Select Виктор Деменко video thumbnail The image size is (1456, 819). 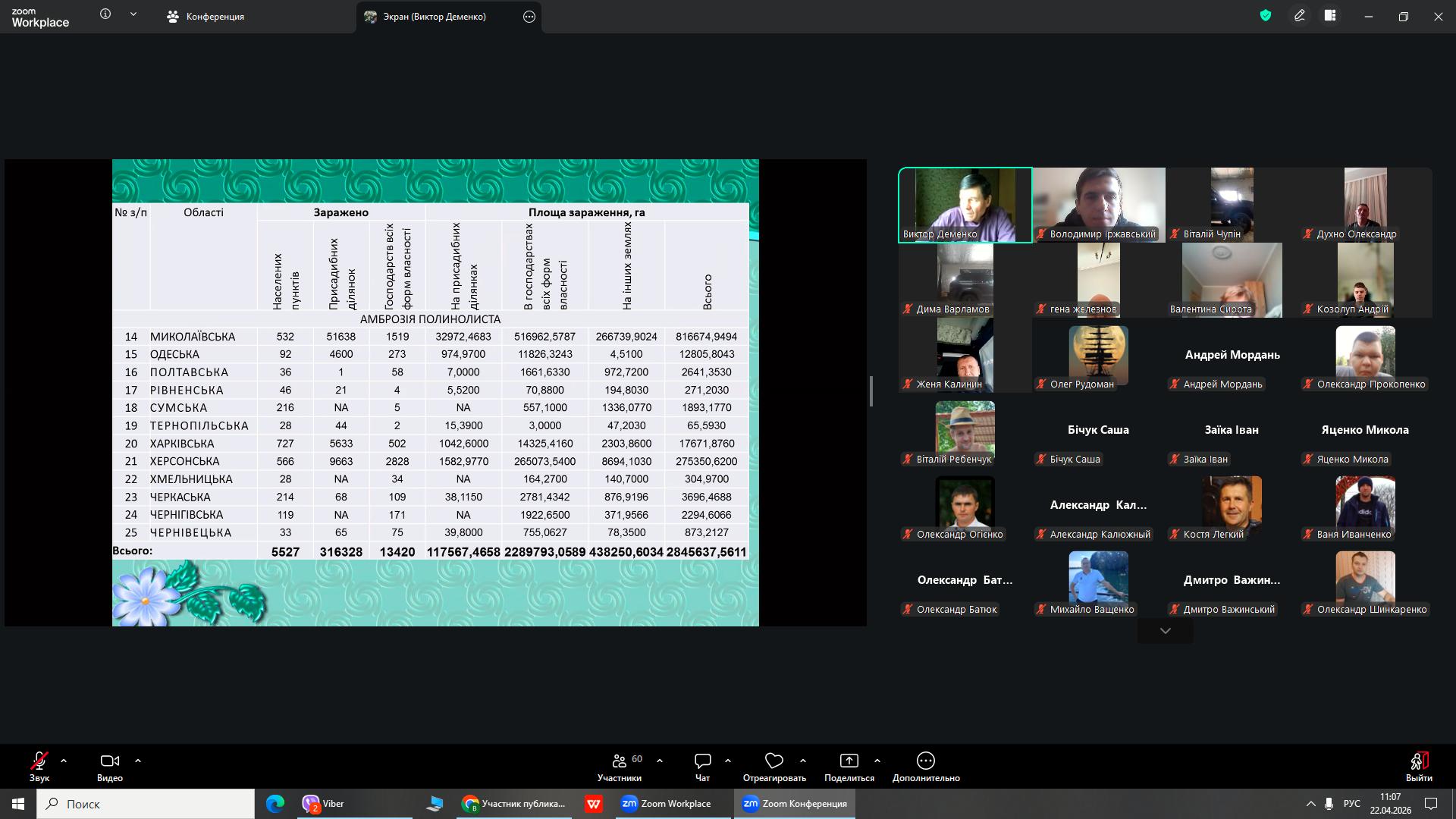click(x=965, y=205)
